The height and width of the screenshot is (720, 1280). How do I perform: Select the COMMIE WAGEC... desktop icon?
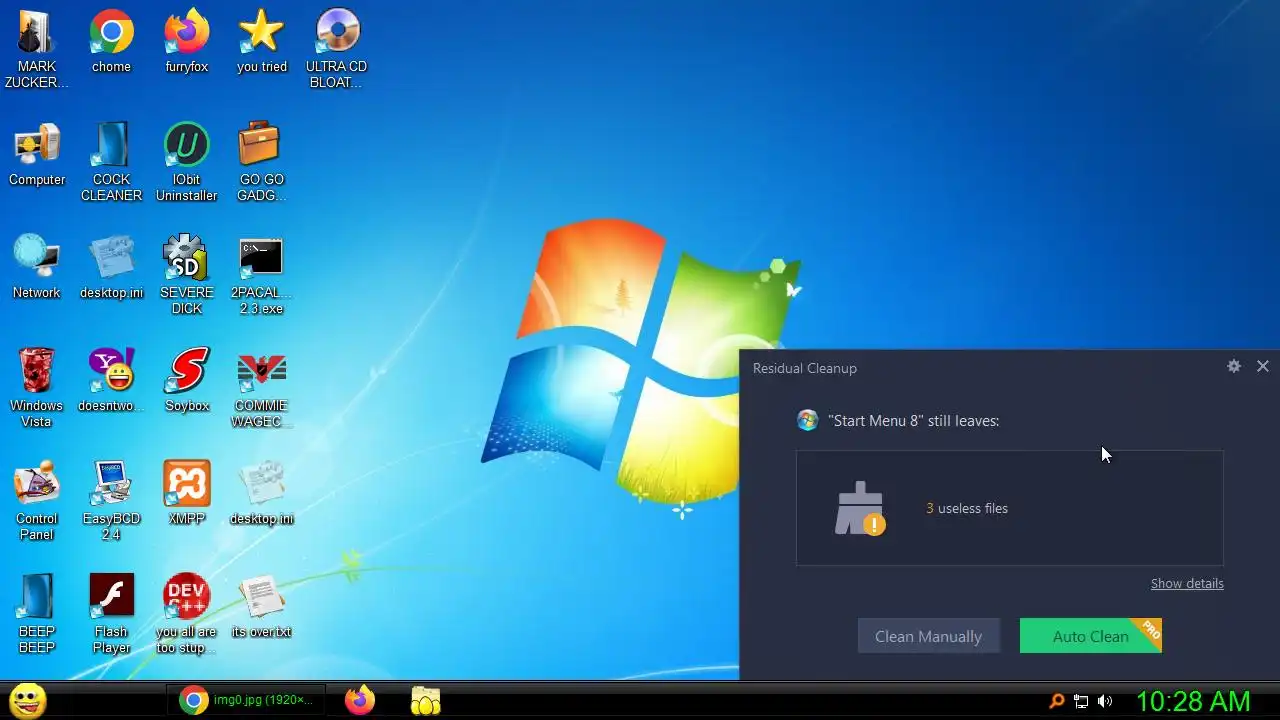pyautogui.click(x=261, y=388)
